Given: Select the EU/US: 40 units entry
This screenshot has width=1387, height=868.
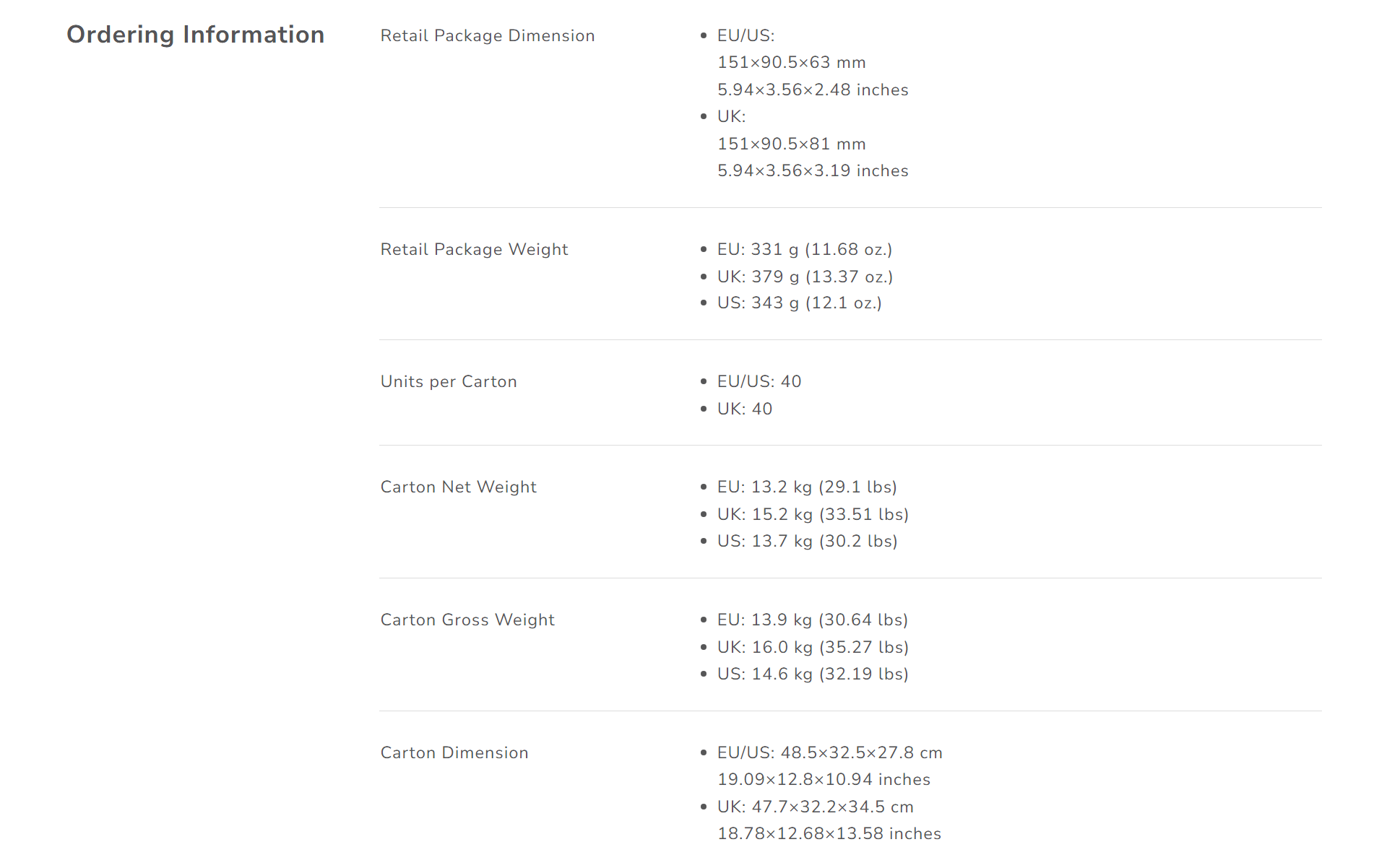Looking at the screenshot, I should point(759,381).
